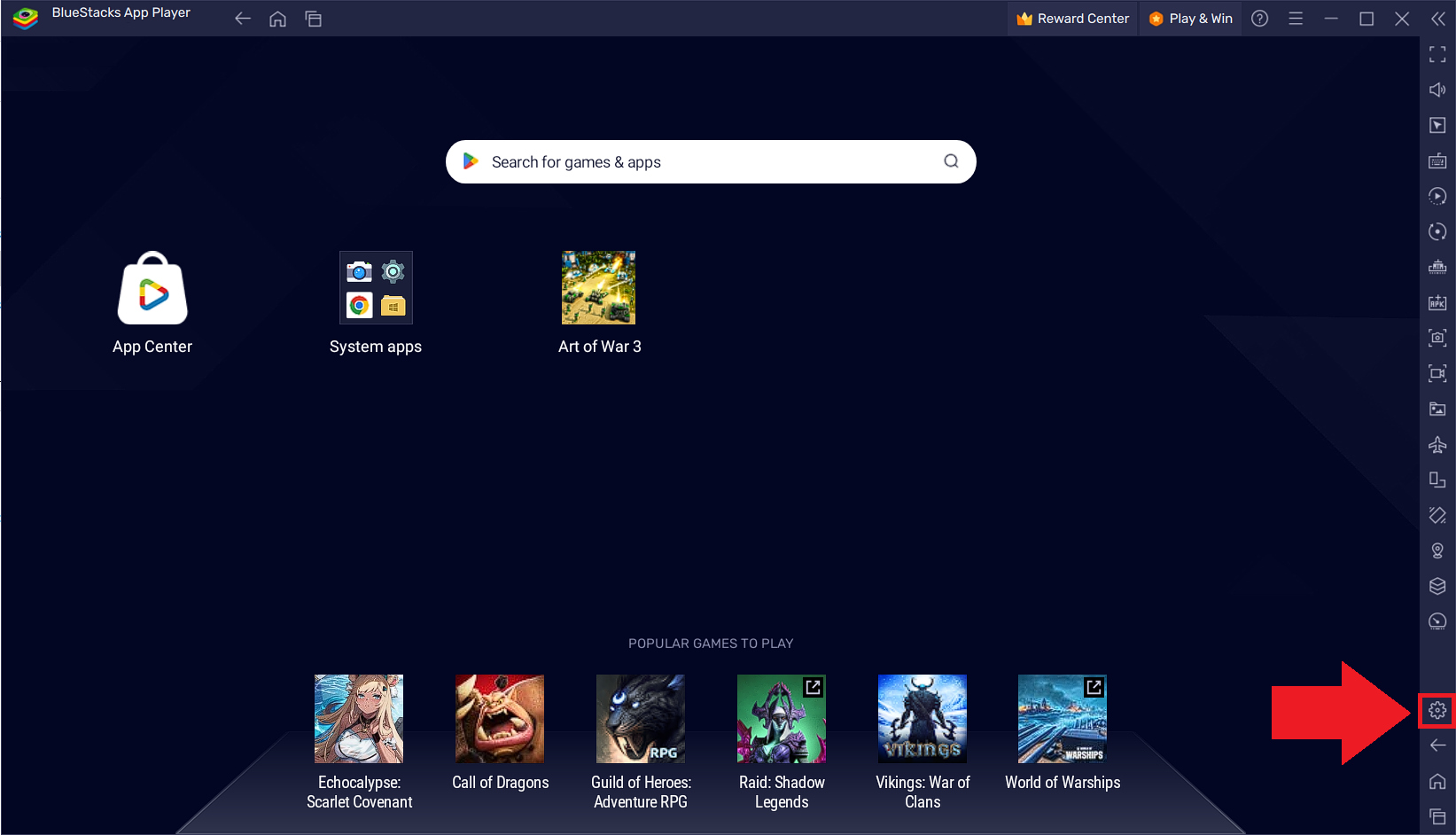Viewport: 1456px width, 835px height.
Task: Maximize the BlueStacks window
Action: click(1366, 19)
